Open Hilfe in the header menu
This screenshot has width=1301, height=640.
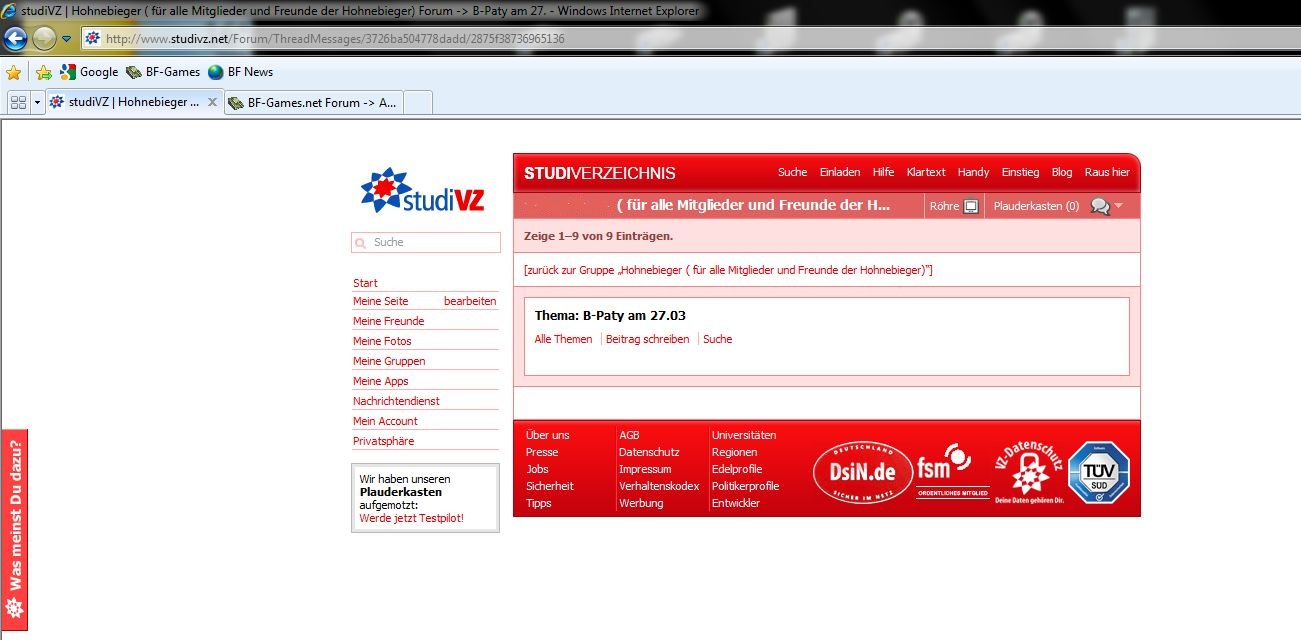click(883, 172)
